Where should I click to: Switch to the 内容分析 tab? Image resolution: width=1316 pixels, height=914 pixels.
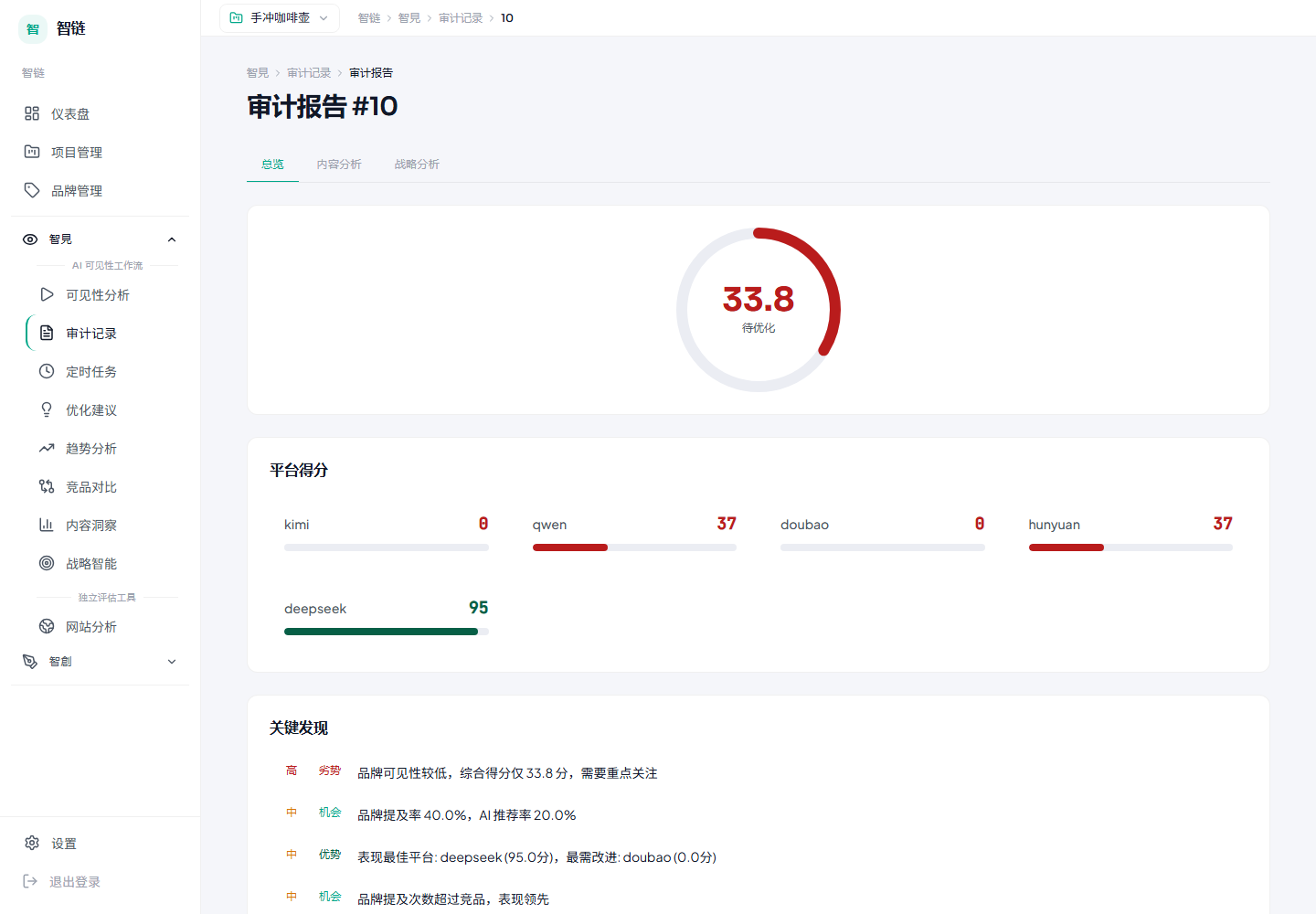pyautogui.click(x=339, y=165)
